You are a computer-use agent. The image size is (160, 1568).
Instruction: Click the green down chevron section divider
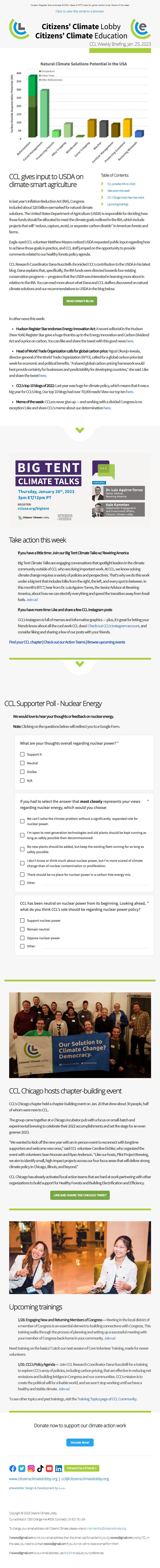tap(80, 429)
